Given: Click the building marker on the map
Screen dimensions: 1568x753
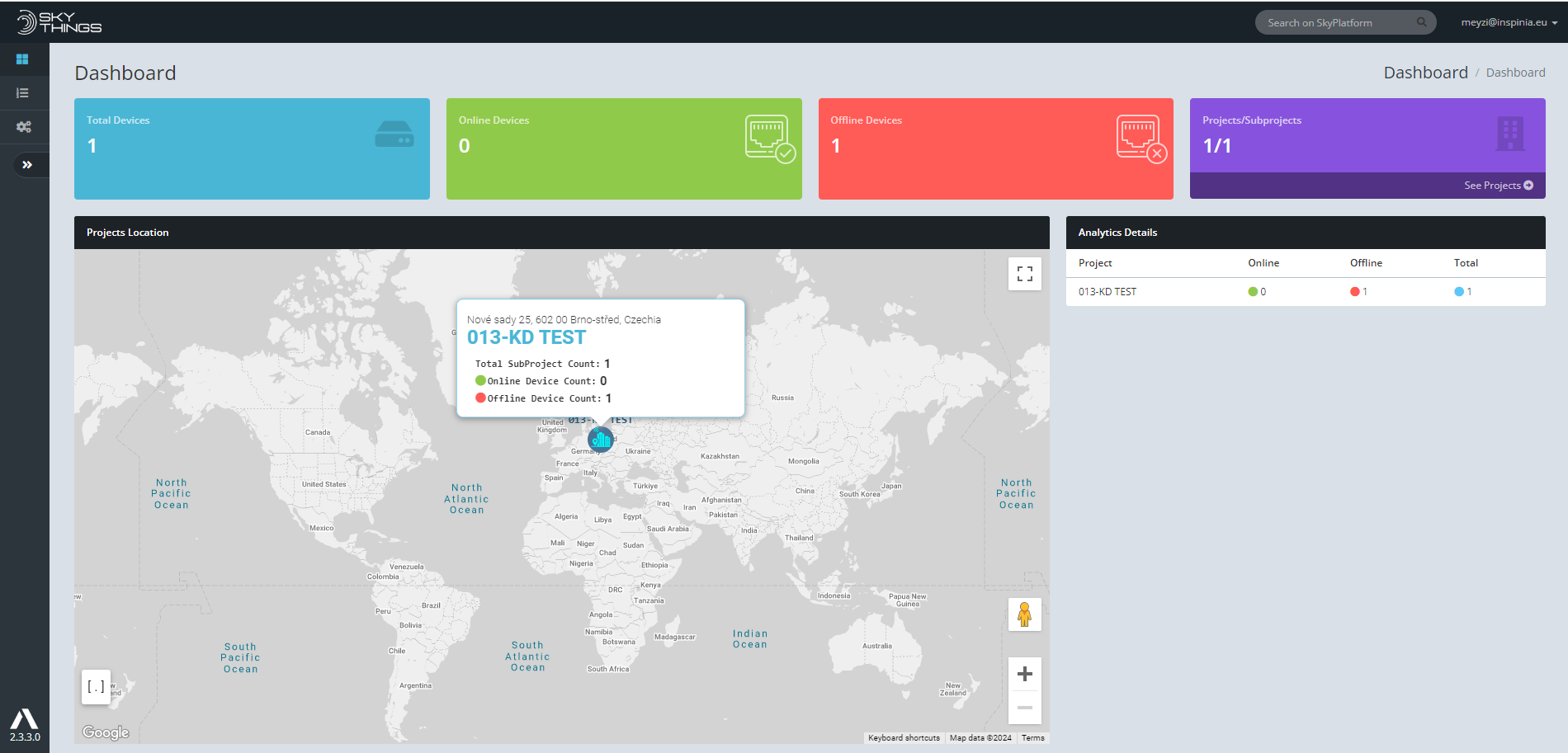Looking at the screenshot, I should 601,440.
